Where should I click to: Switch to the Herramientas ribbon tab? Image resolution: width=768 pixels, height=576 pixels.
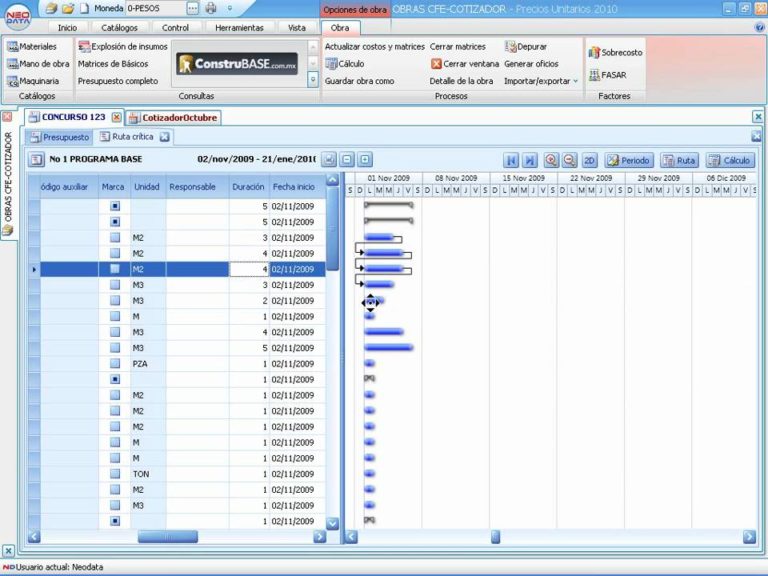[239, 28]
